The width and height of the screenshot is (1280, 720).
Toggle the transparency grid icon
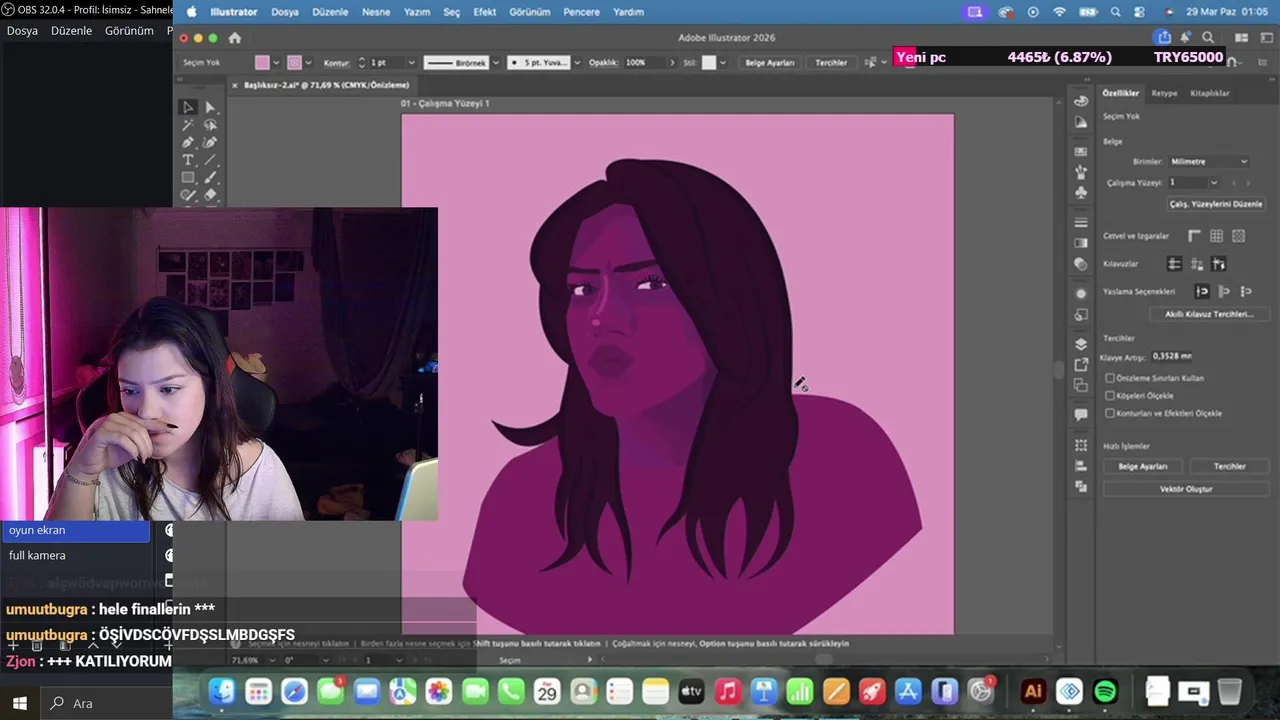point(1238,236)
